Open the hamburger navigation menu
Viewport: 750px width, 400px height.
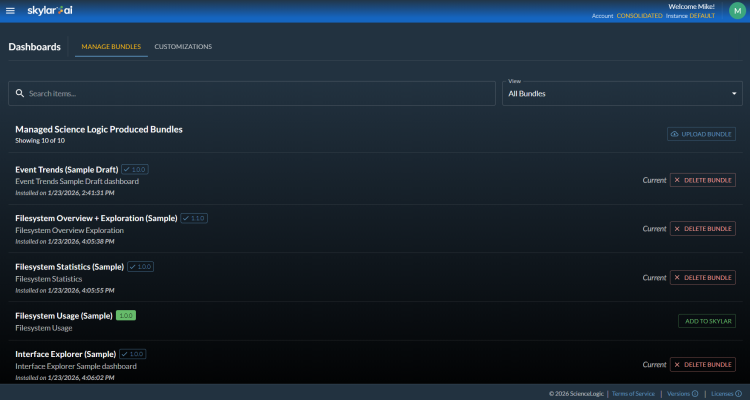pos(12,10)
